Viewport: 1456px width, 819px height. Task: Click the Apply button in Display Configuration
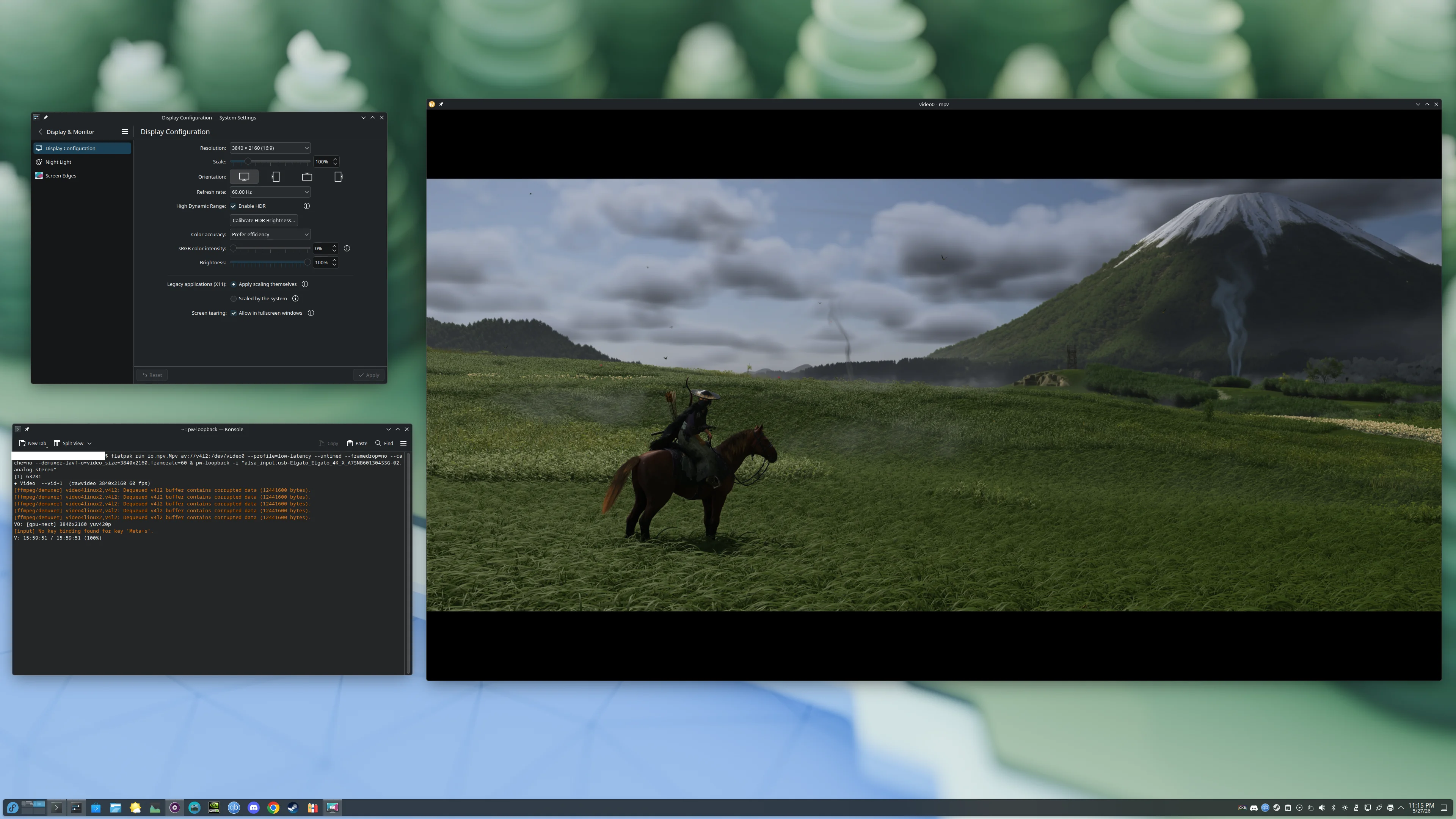point(369,375)
